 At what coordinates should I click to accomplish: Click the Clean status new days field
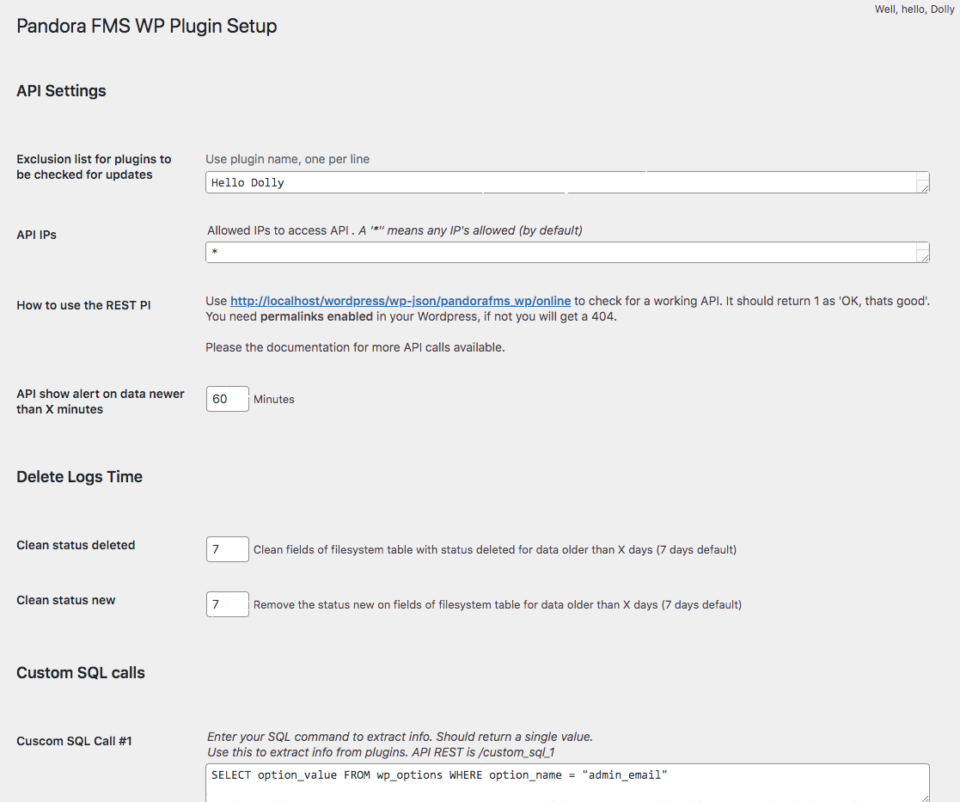(x=227, y=604)
